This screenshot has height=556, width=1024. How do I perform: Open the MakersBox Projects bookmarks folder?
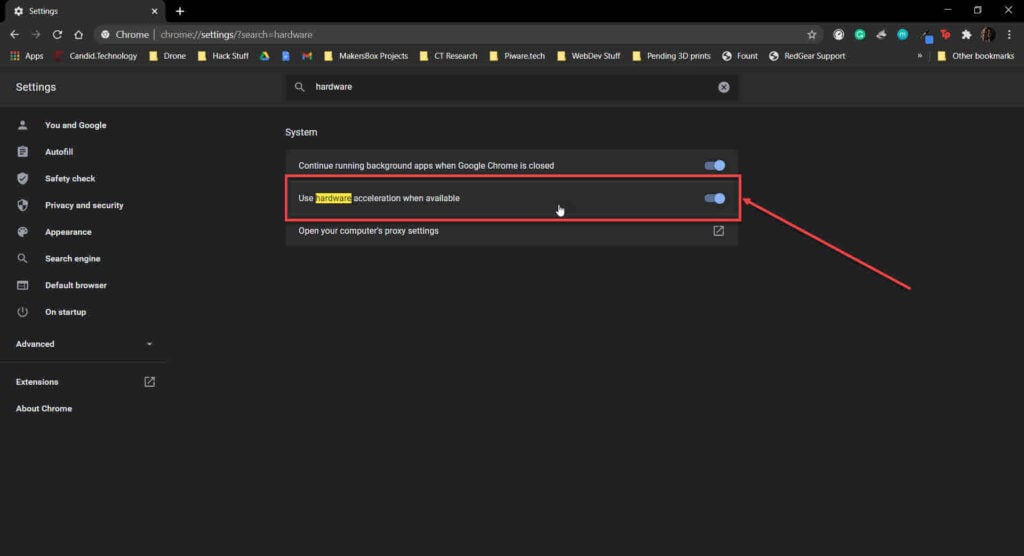click(x=366, y=56)
